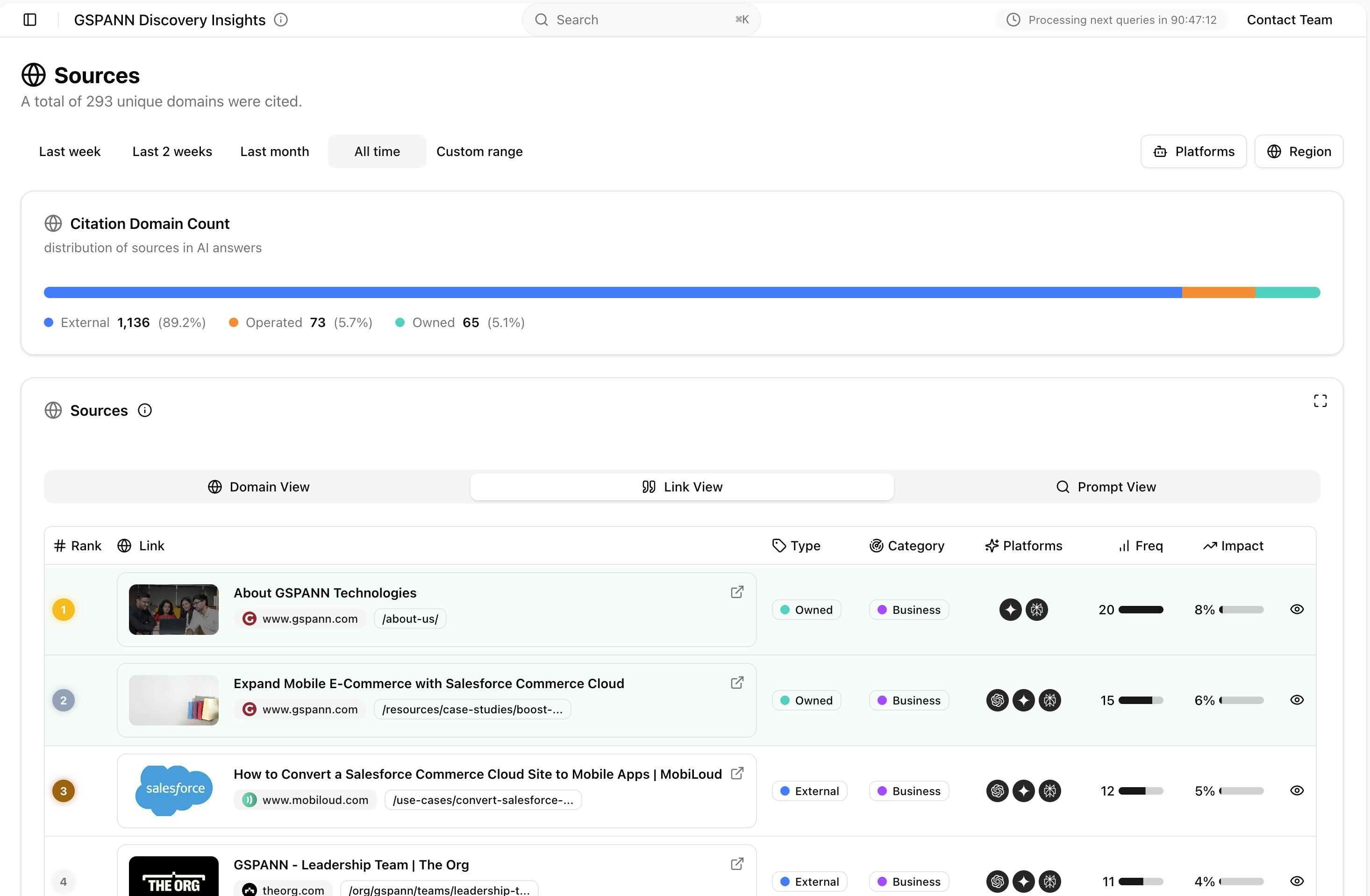Click the search magnifier icon
Screen dimensions: 1370x896
tap(541, 20)
